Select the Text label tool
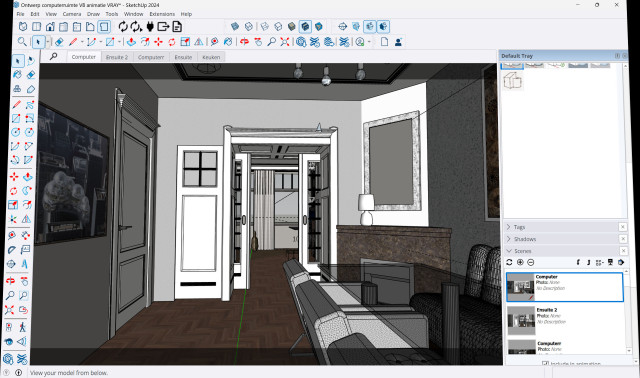 (25, 250)
